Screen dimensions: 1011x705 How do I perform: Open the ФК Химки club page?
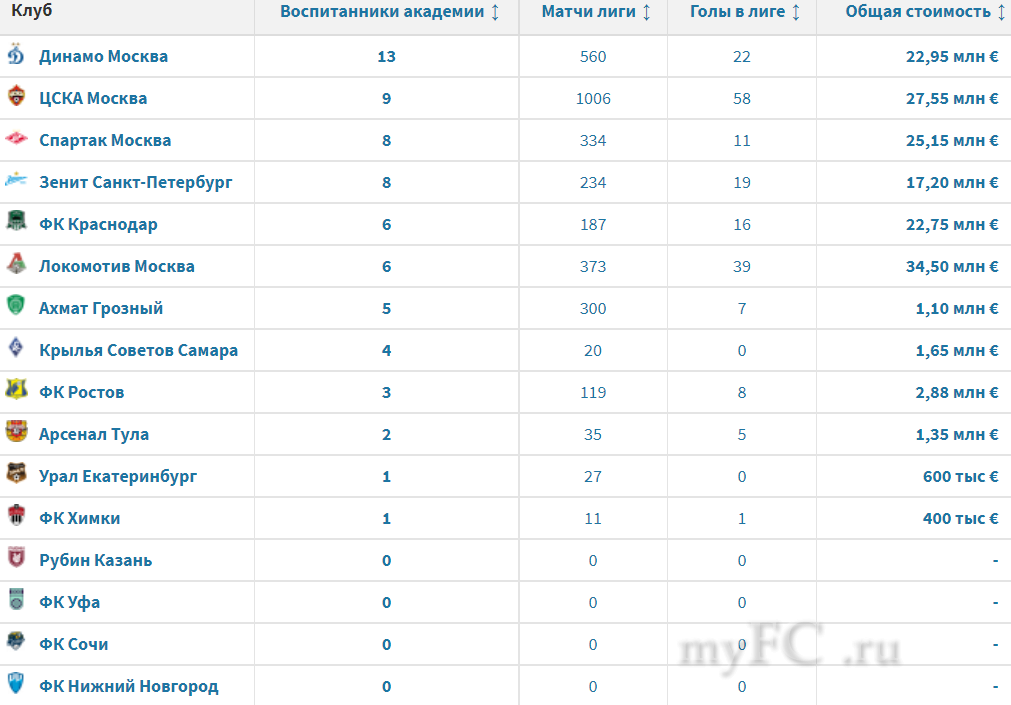[79, 518]
